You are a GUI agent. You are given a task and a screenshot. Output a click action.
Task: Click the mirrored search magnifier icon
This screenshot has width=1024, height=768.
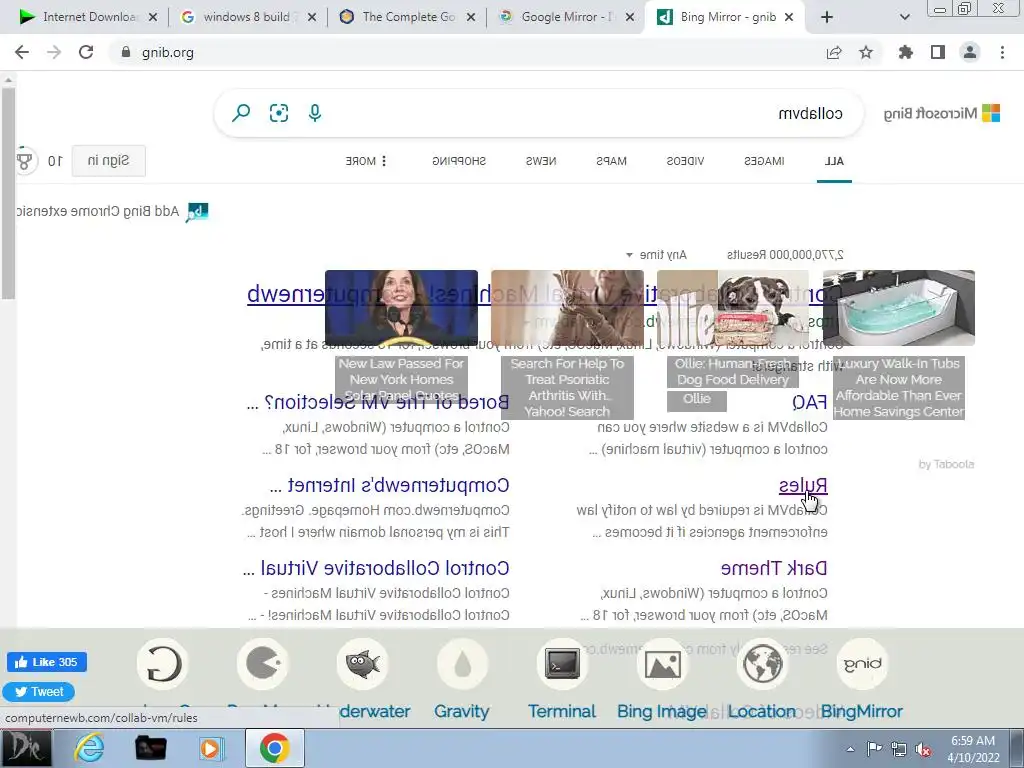(x=241, y=113)
